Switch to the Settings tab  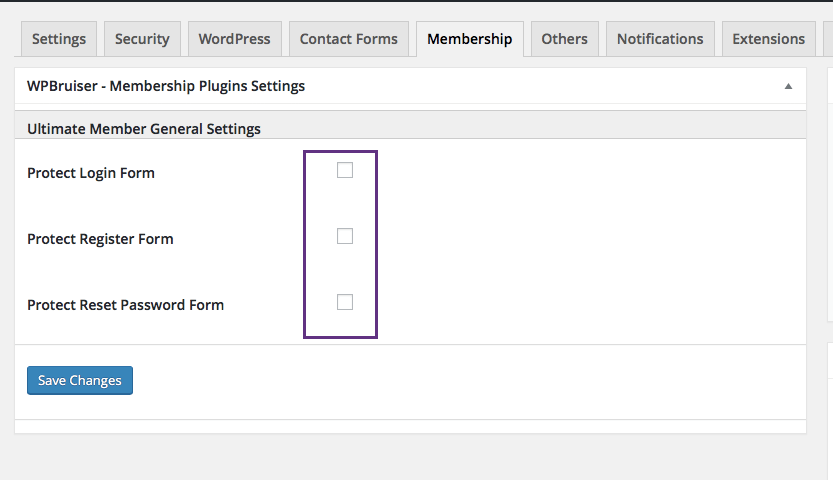click(x=59, y=39)
